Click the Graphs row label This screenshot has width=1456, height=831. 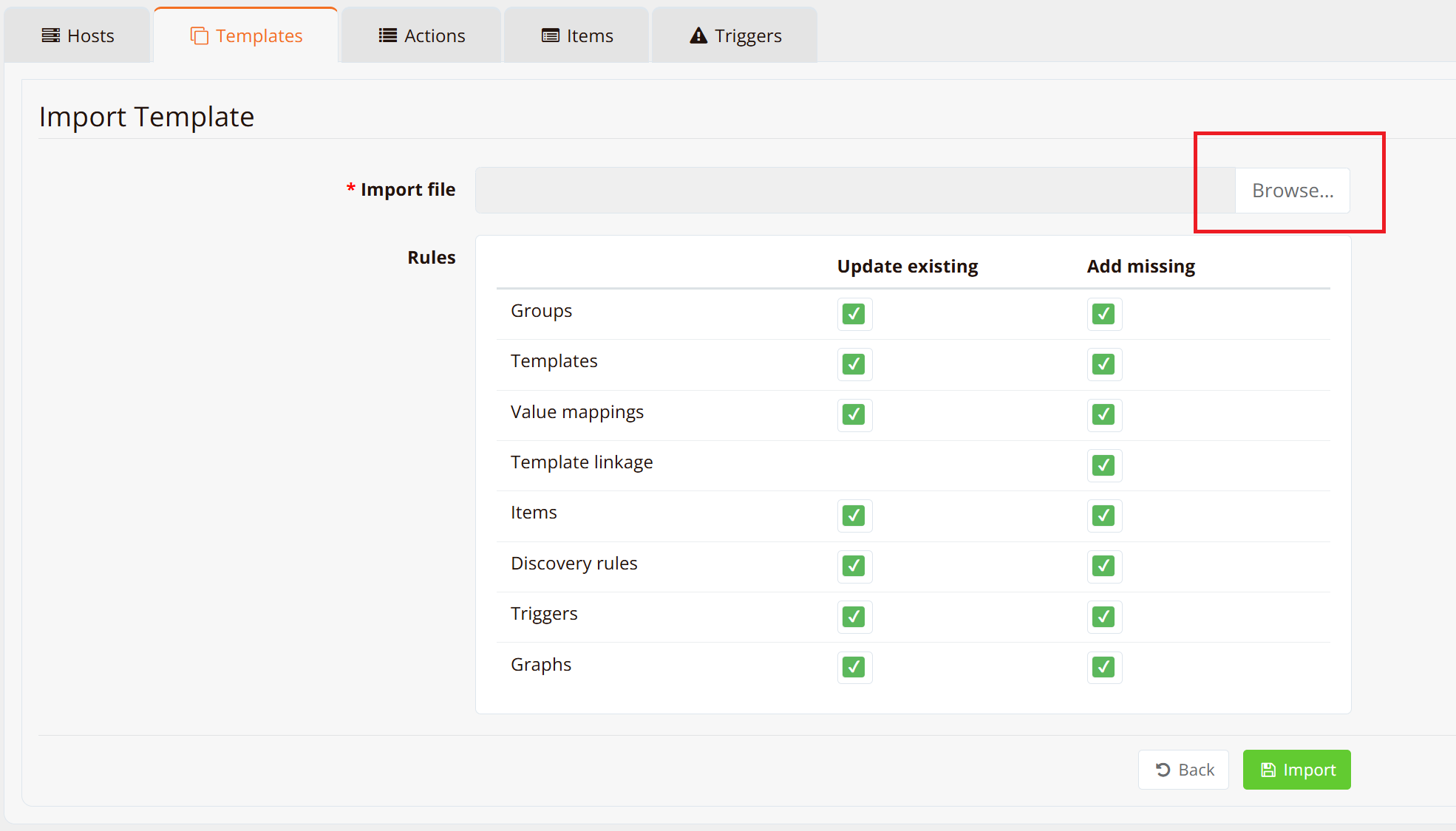point(541,666)
